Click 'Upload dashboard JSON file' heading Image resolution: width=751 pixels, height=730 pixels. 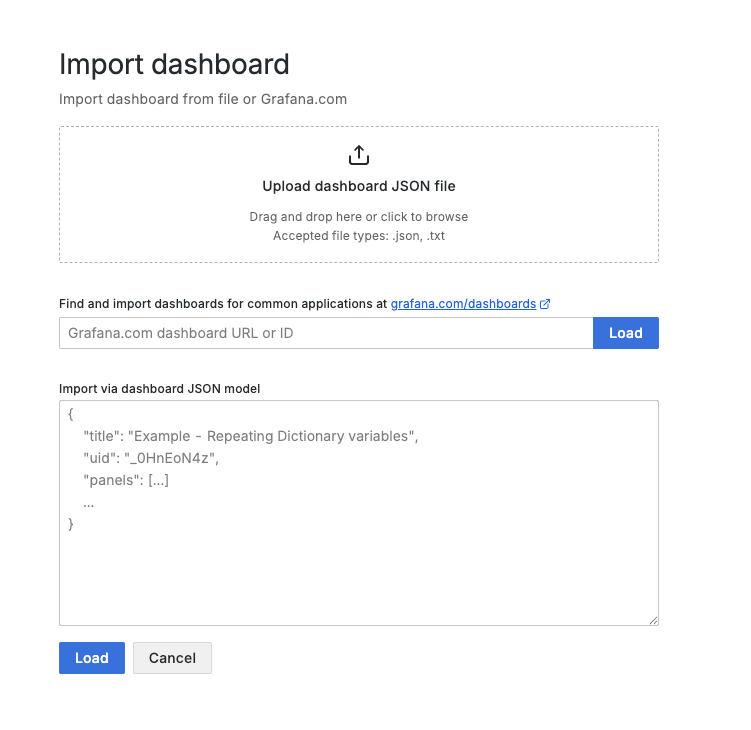pyautogui.click(x=359, y=186)
